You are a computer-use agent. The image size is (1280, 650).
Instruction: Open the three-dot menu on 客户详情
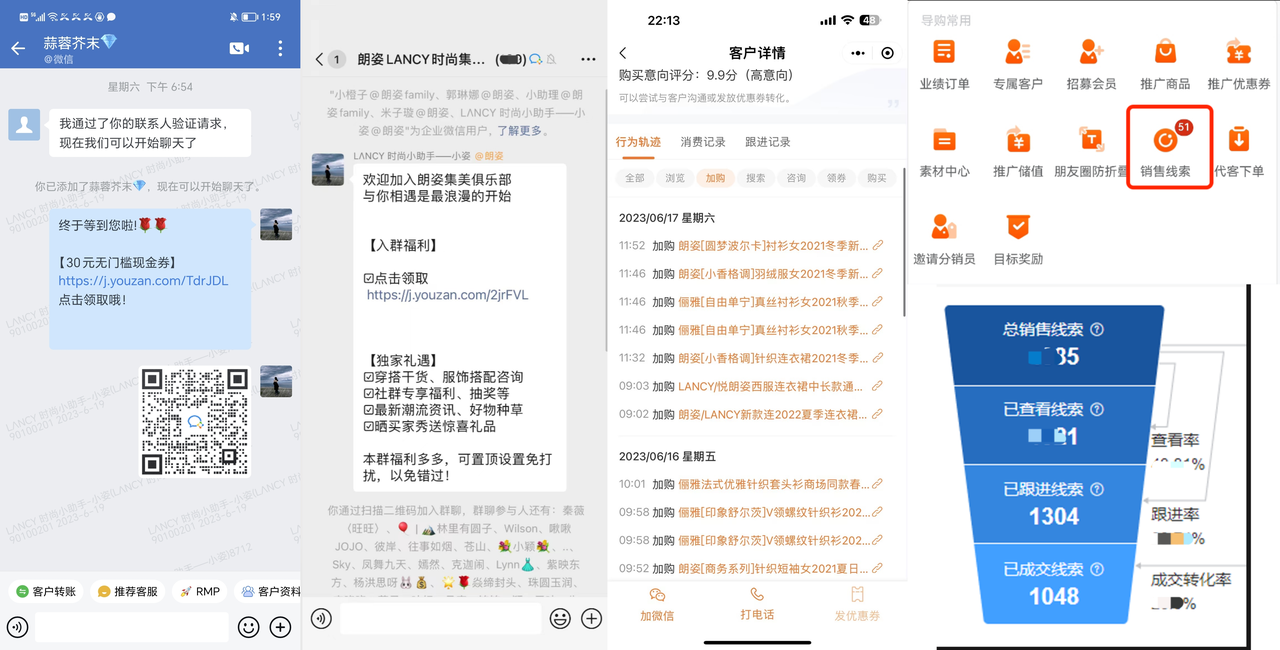pyautogui.click(x=858, y=53)
